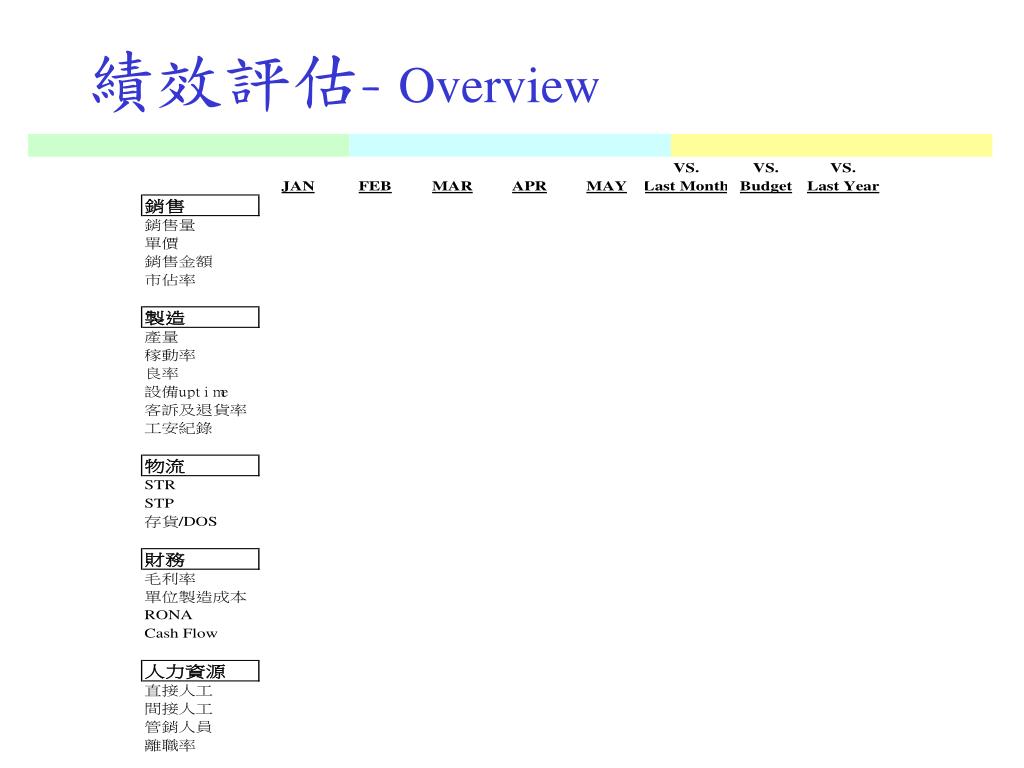
Task: Click the 設備uptime row label
Action: [186, 392]
